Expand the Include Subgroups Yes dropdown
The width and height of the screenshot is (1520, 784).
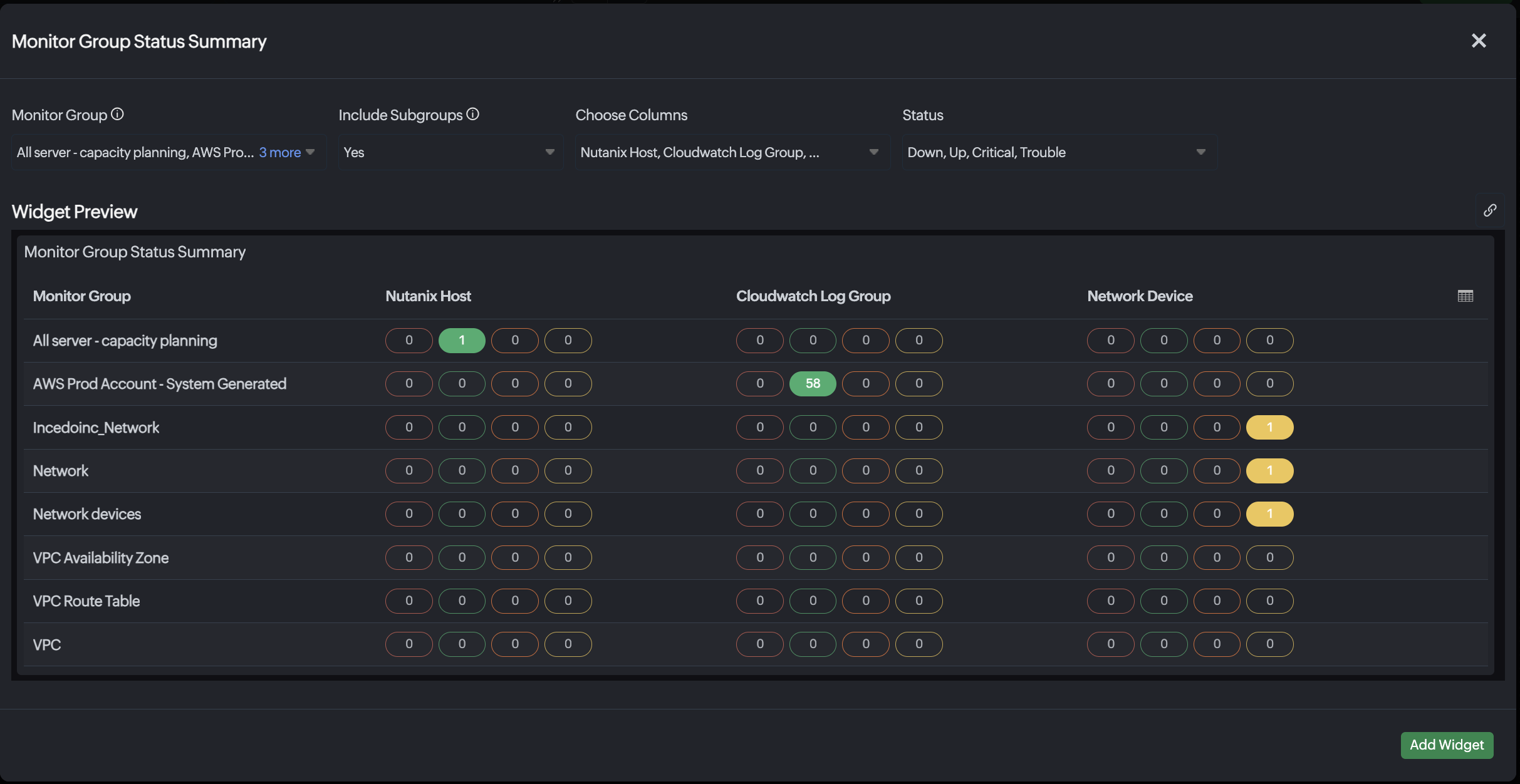pos(450,152)
